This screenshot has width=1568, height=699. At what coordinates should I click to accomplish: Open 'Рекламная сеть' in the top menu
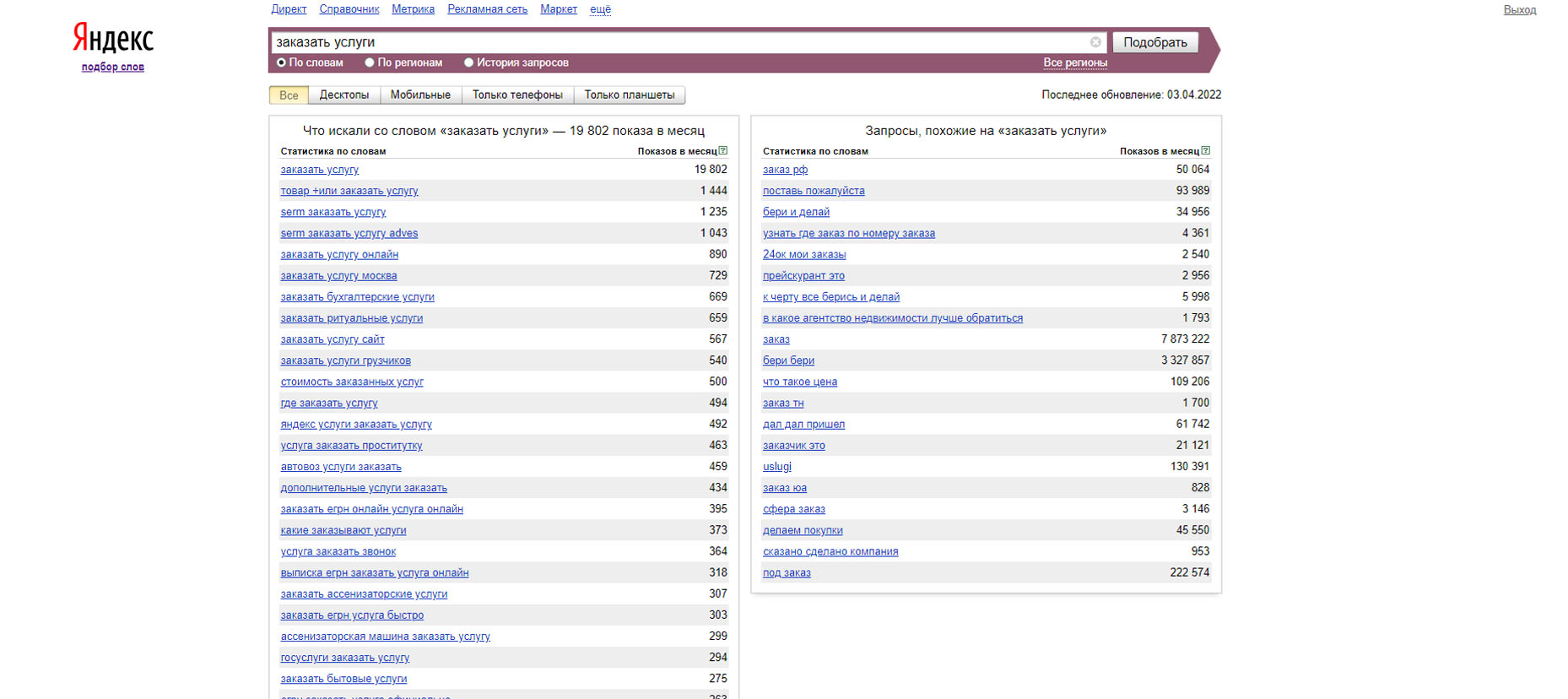coord(487,9)
